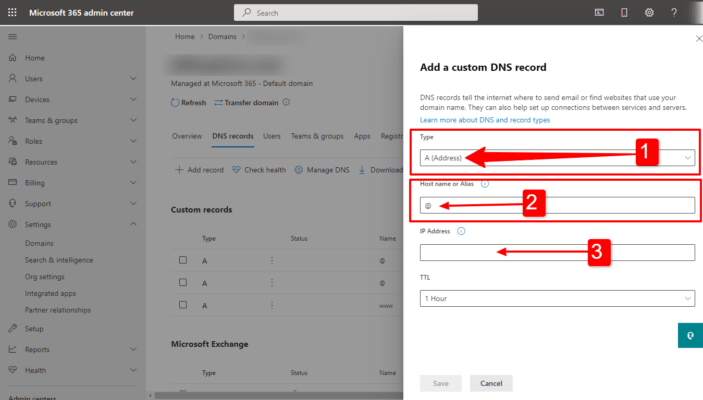Screen dimensions: 703x400
Task: Open the settings gear in header
Action: (x=649, y=12)
